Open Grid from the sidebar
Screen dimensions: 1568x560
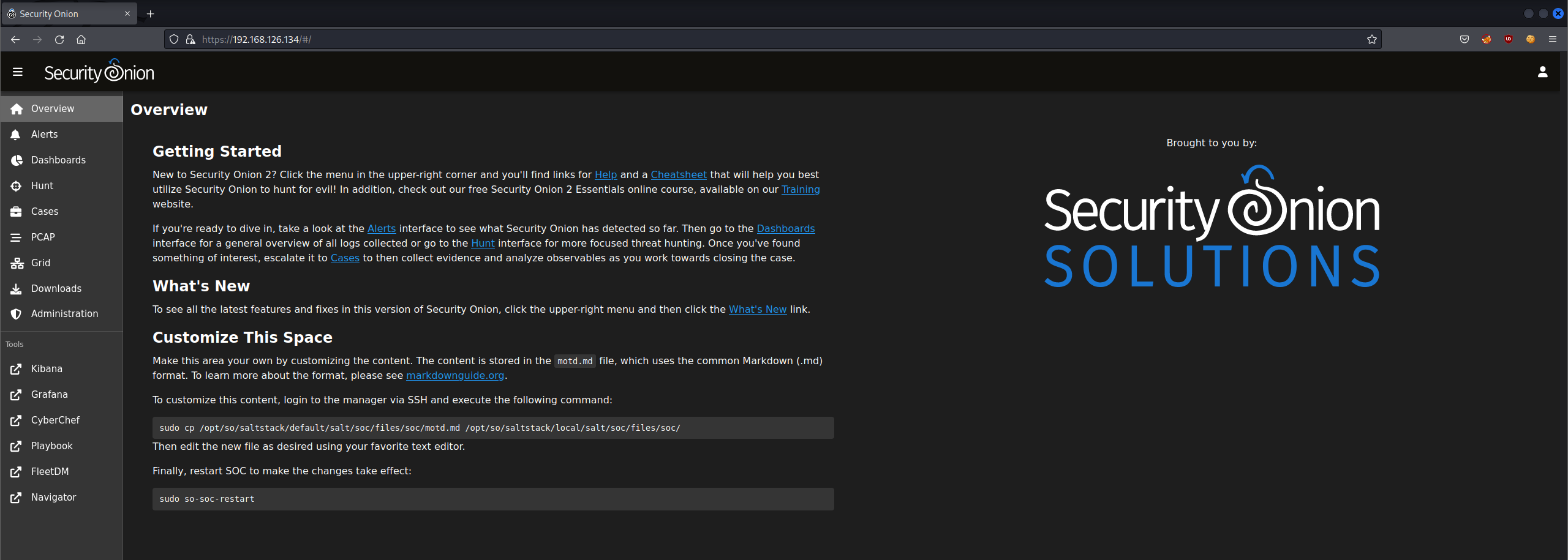(61, 263)
